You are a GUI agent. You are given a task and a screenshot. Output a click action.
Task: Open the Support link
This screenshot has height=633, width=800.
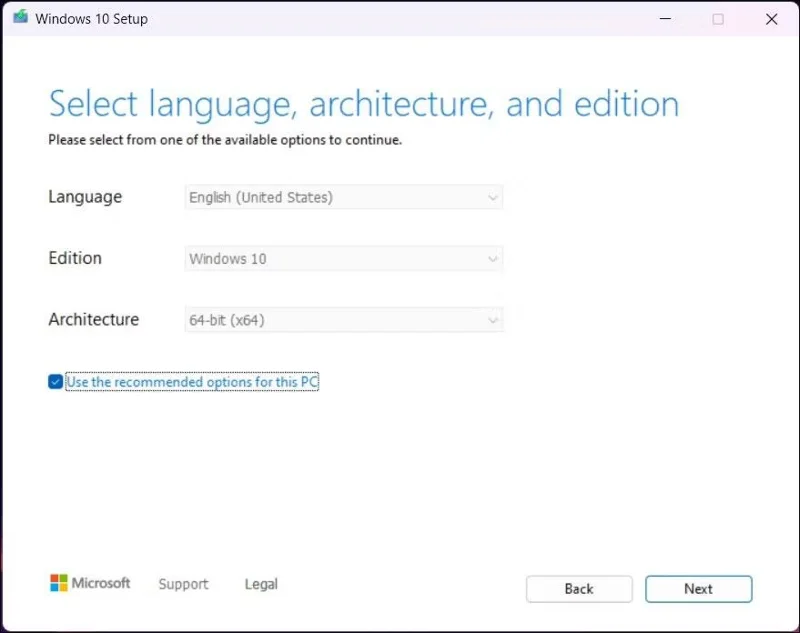pyautogui.click(x=183, y=584)
